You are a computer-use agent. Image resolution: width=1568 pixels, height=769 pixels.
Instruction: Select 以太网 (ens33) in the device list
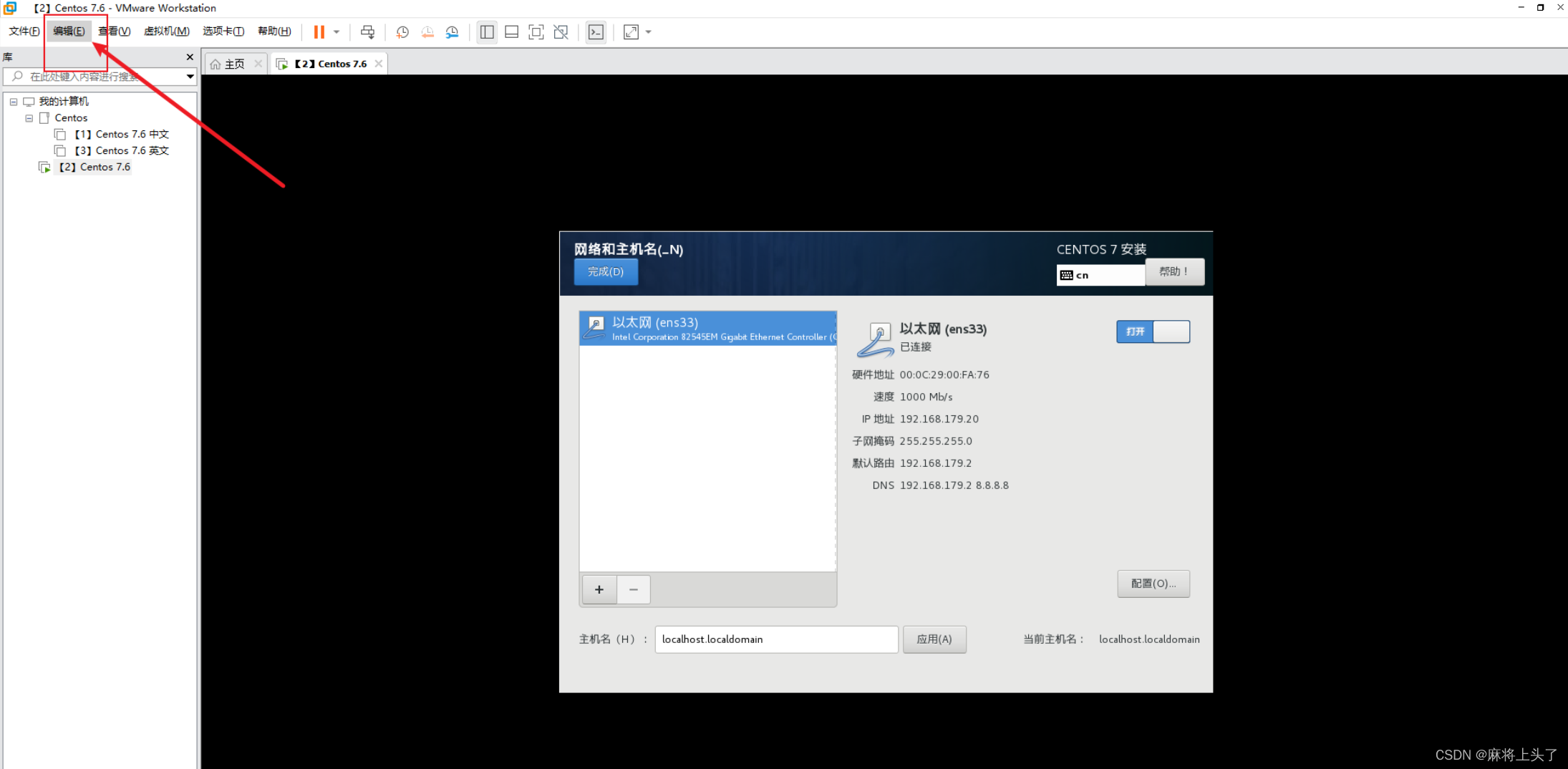707,329
